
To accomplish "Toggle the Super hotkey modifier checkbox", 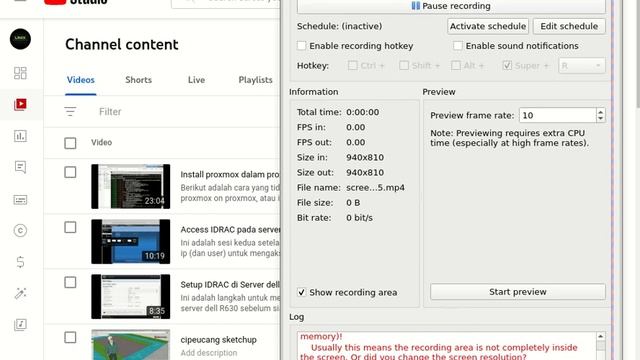I will [x=507, y=65].
